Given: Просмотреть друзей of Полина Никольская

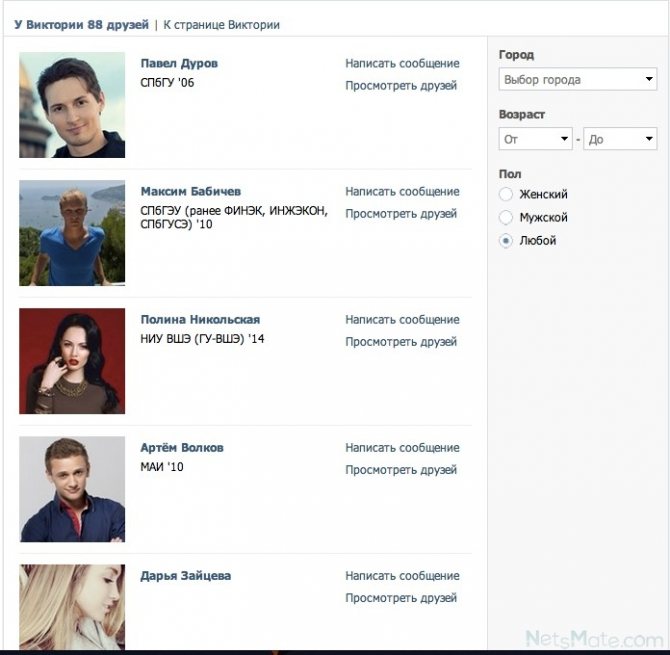Looking at the screenshot, I should pyautogui.click(x=401, y=342).
